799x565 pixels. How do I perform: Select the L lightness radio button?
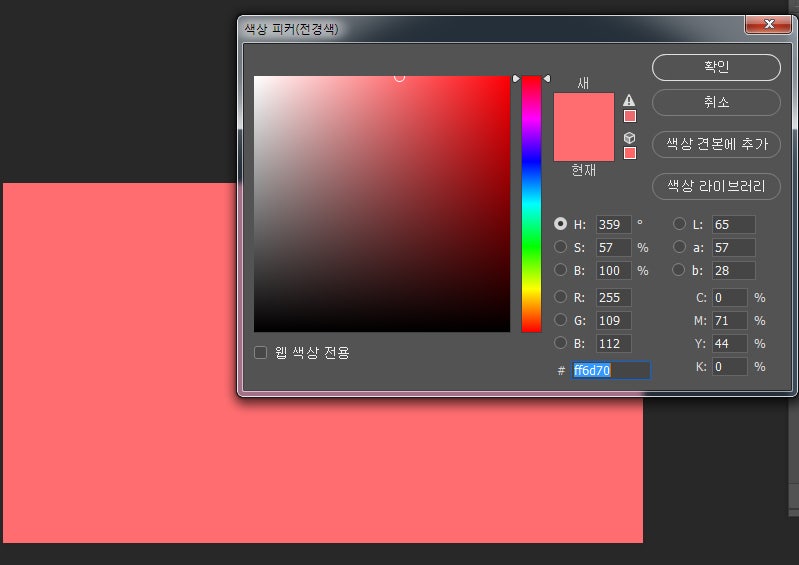click(679, 224)
